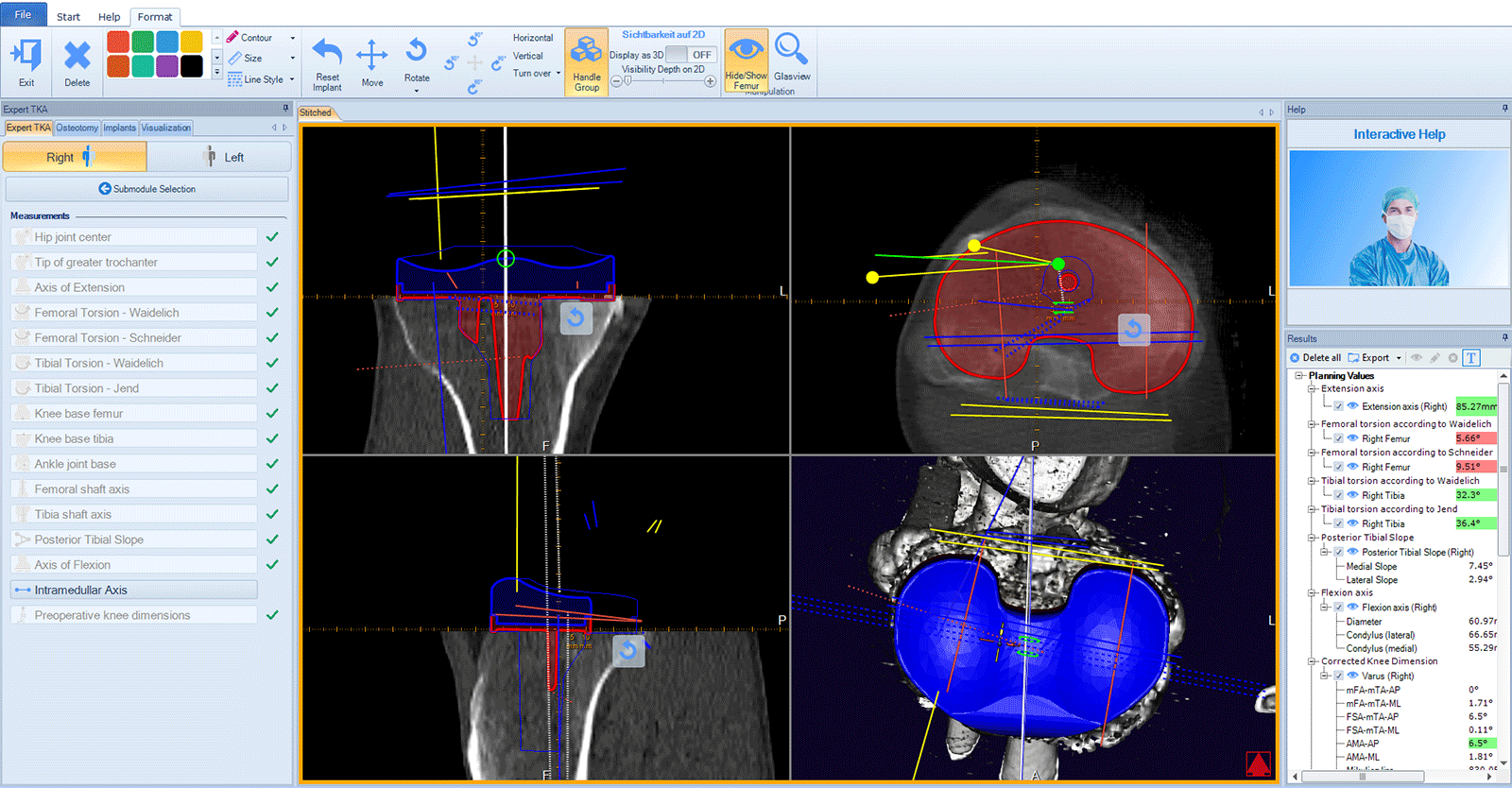Open the Help ribbon tab

(110, 17)
